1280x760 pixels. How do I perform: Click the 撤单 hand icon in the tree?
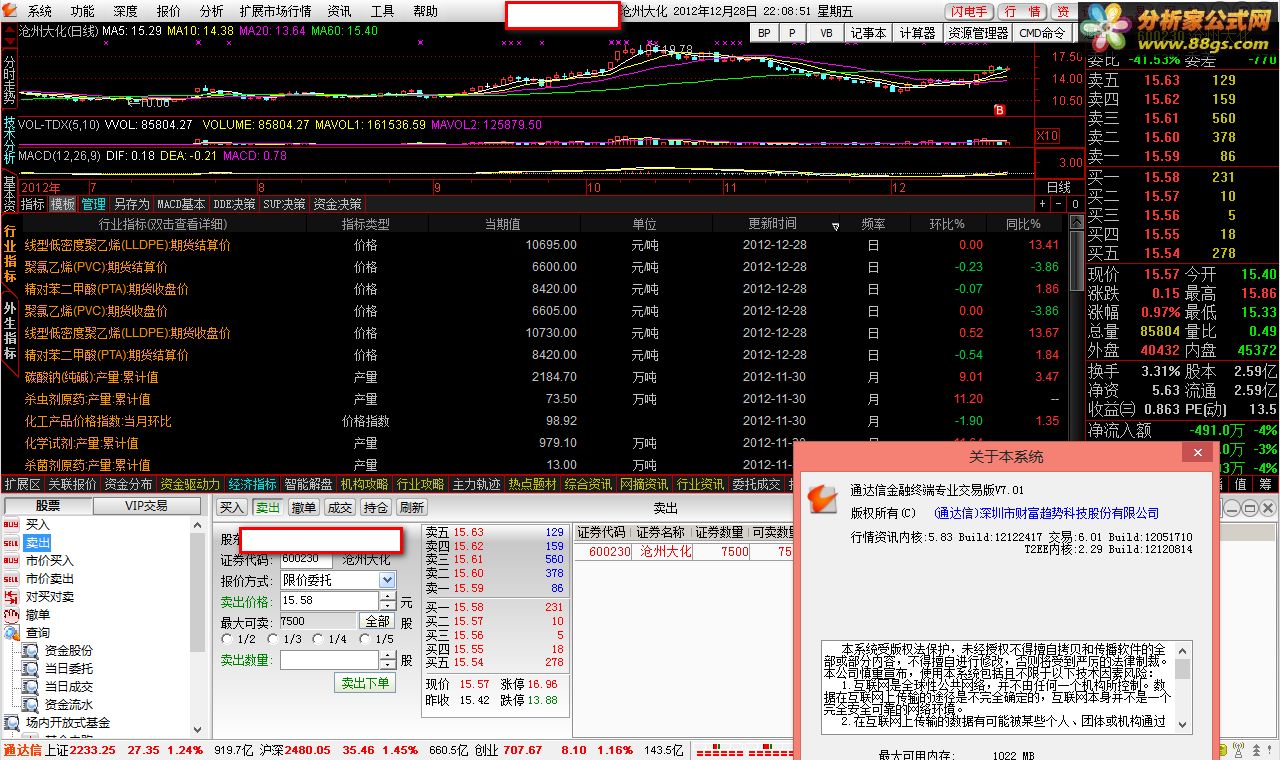tap(11, 614)
